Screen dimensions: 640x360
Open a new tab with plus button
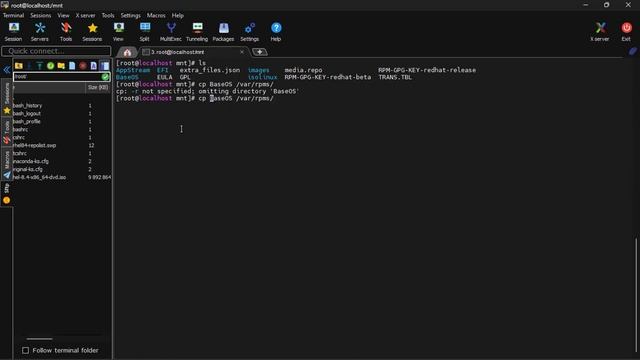point(260,52)
